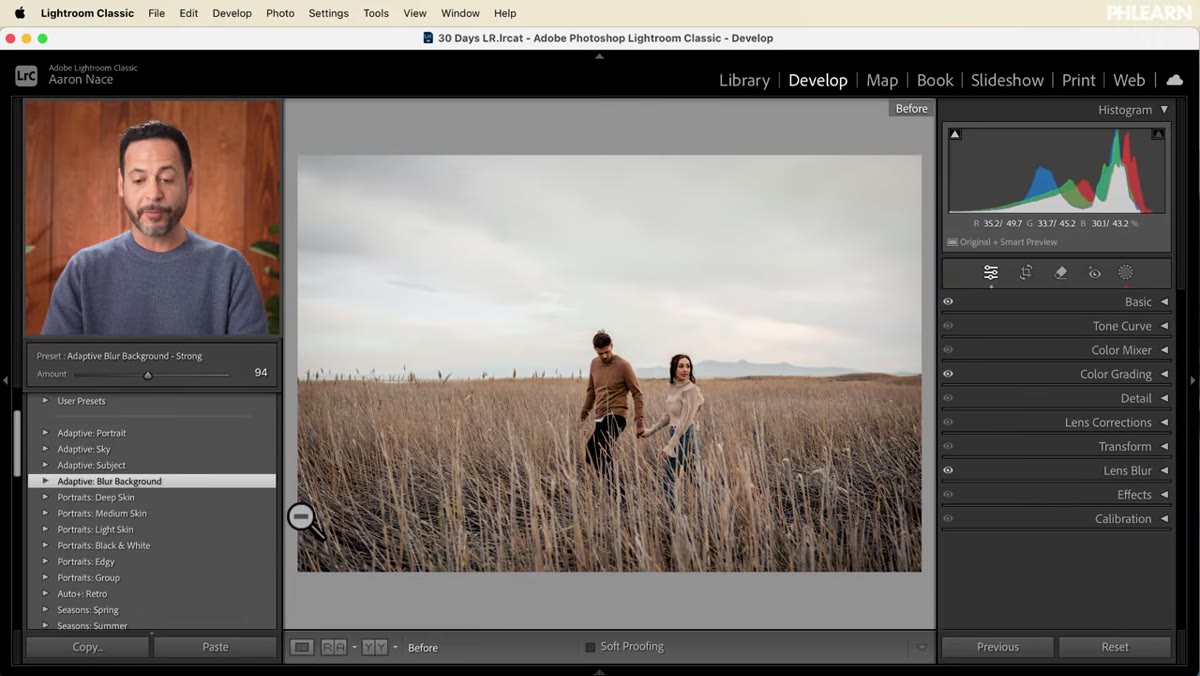Hide top module panel arrow
Image resolution: width=1200 pixels, height=676 pixels.
[599, 57]
